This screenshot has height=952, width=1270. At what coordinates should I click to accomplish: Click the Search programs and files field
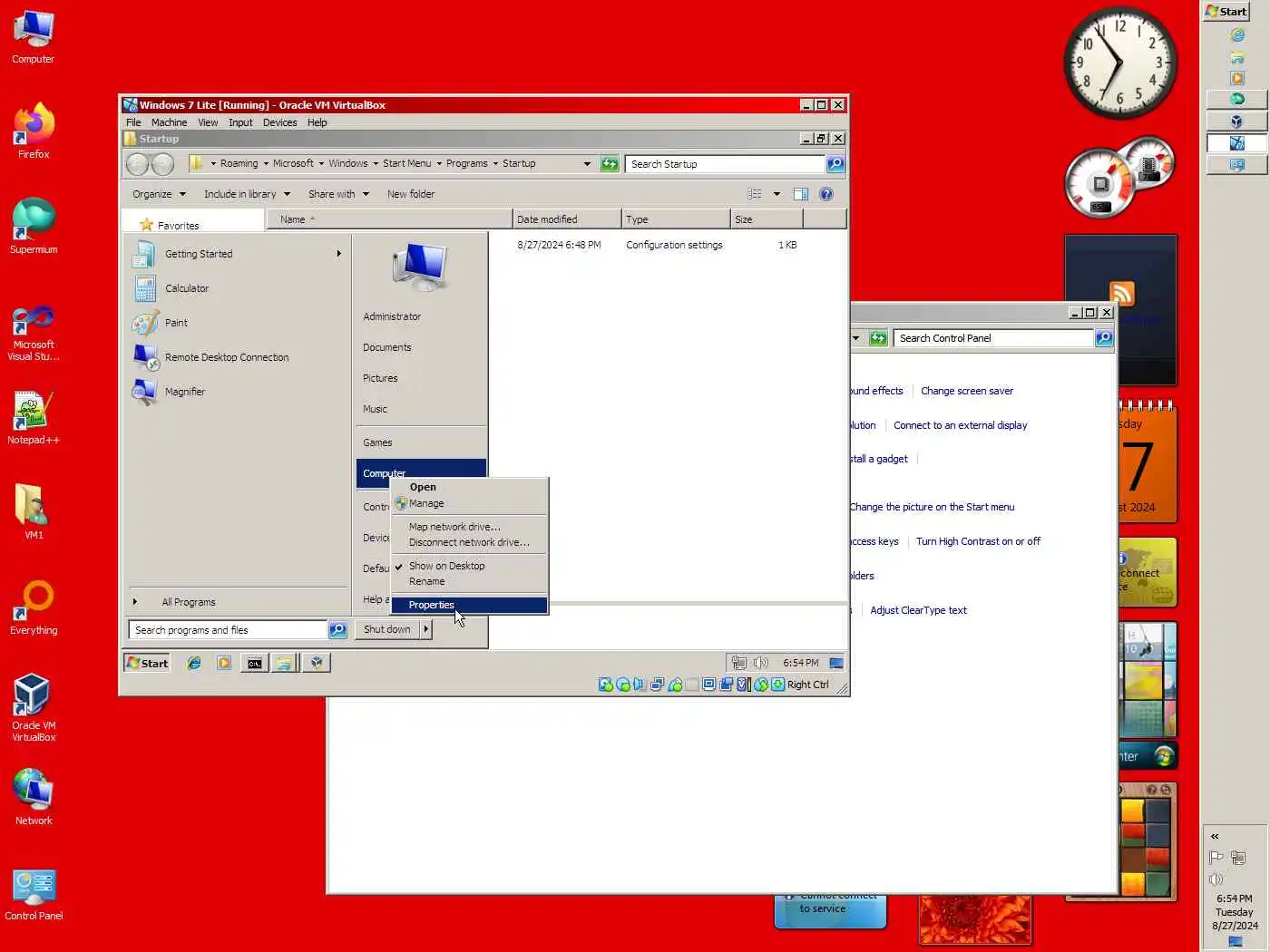pos(228,629)
